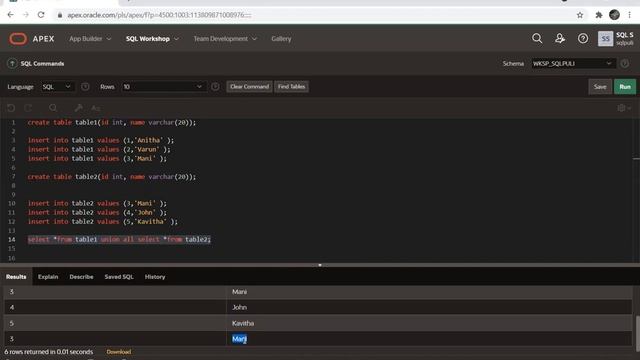Click the green Run button
The height and width of the screenshot is (360, 640).
(625, 87)
